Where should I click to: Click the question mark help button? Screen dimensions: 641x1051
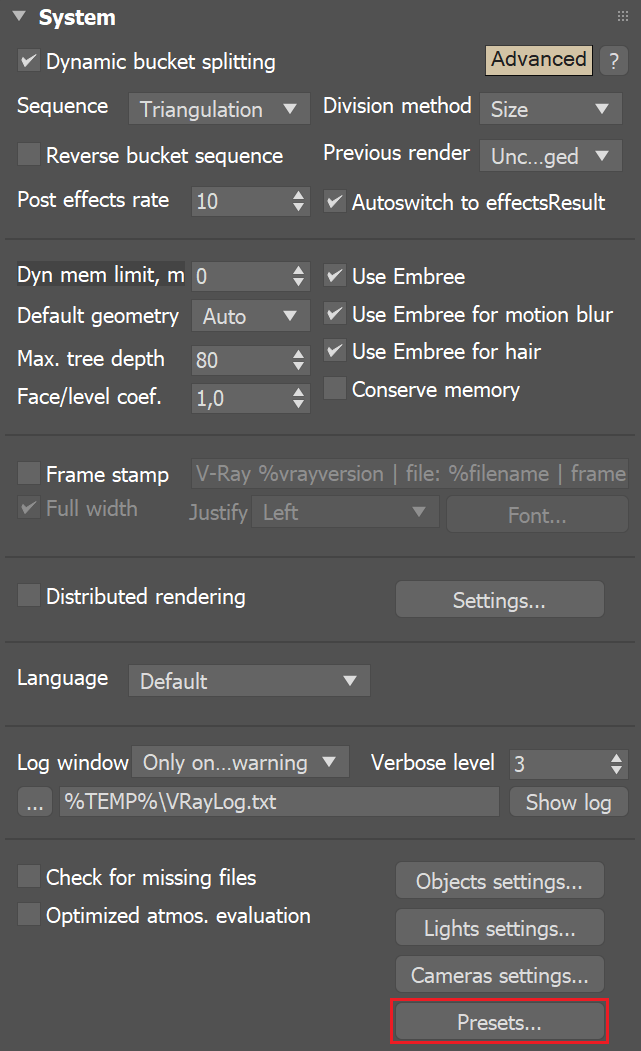click(612, 61)
